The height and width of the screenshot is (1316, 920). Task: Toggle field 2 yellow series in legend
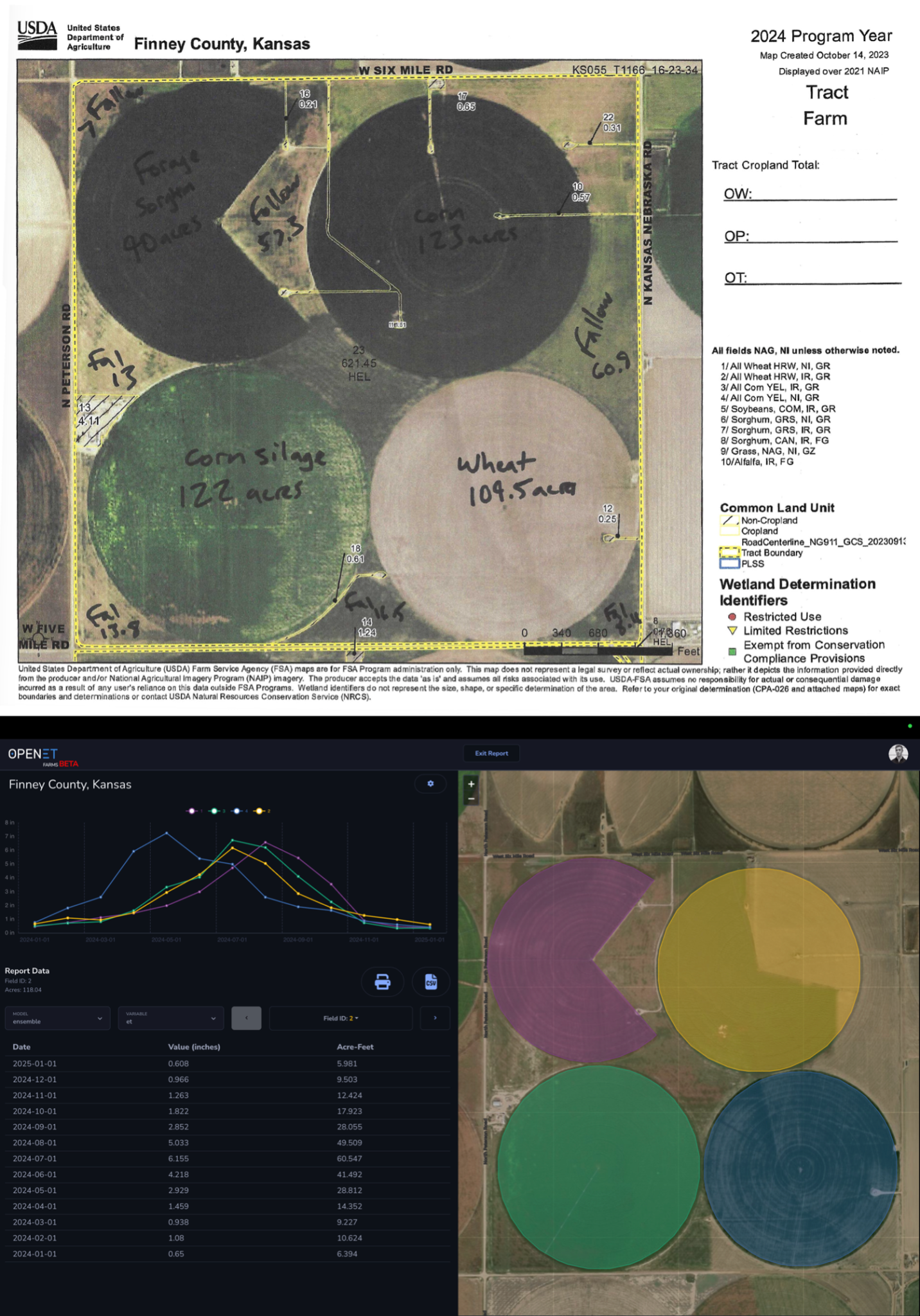click(x=260, y=811)
